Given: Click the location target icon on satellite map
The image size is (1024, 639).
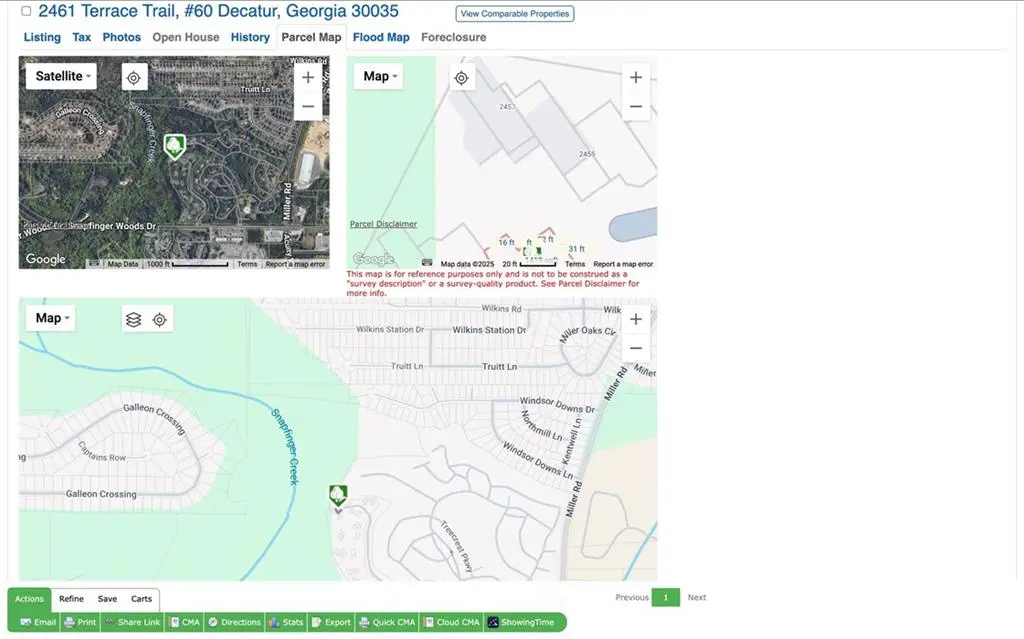Looking at the screenshot, I should tap(134, 77).
